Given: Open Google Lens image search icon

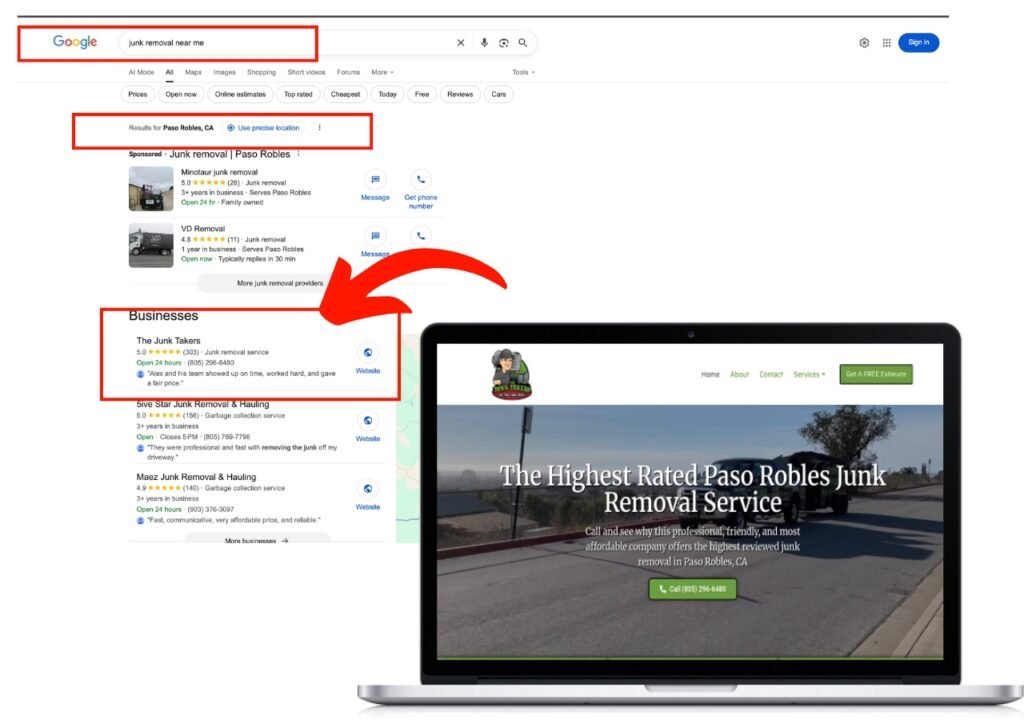Looking at the screenshot, I should pos(504,42).
